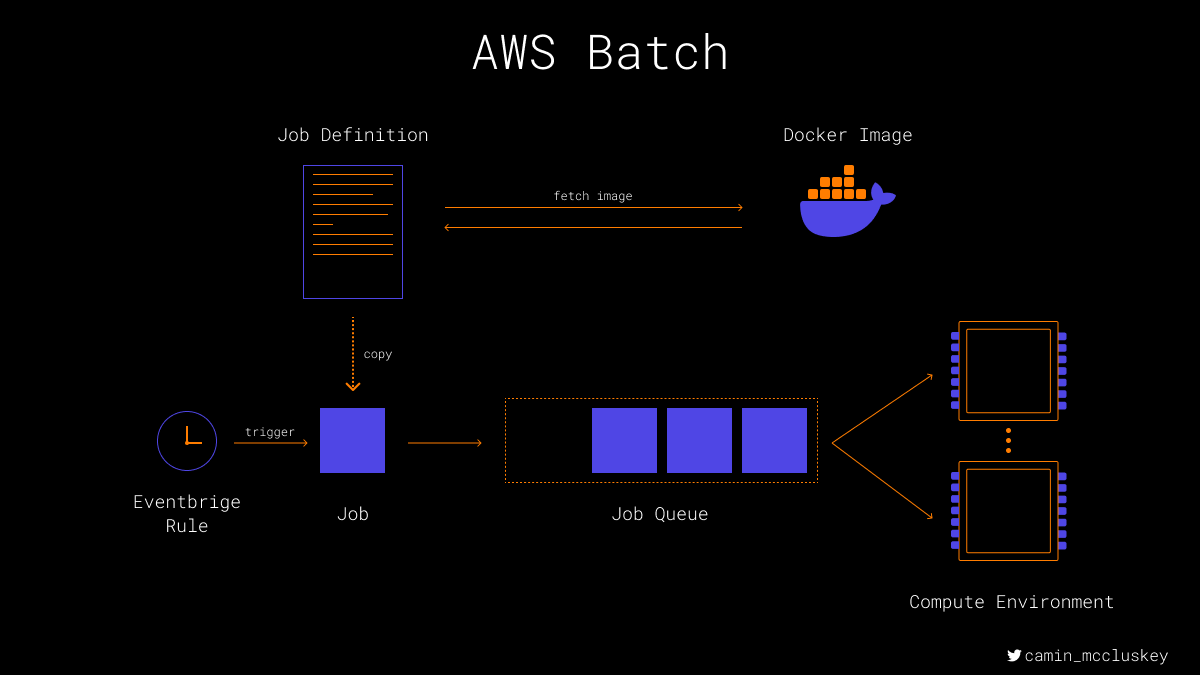Click the lower compute chip icon

click(x=1008, y=511)
